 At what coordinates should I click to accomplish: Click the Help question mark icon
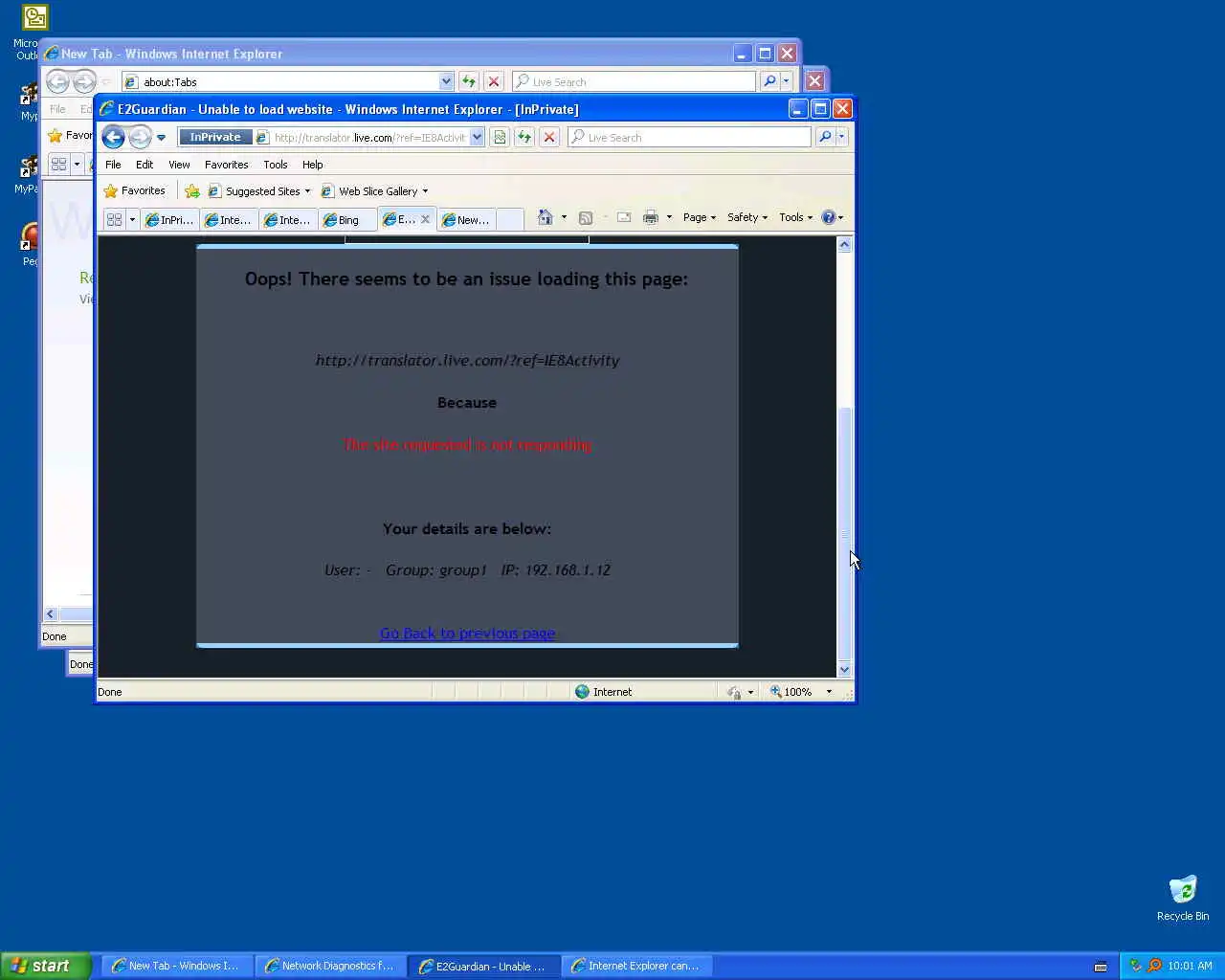pos(829,217)
